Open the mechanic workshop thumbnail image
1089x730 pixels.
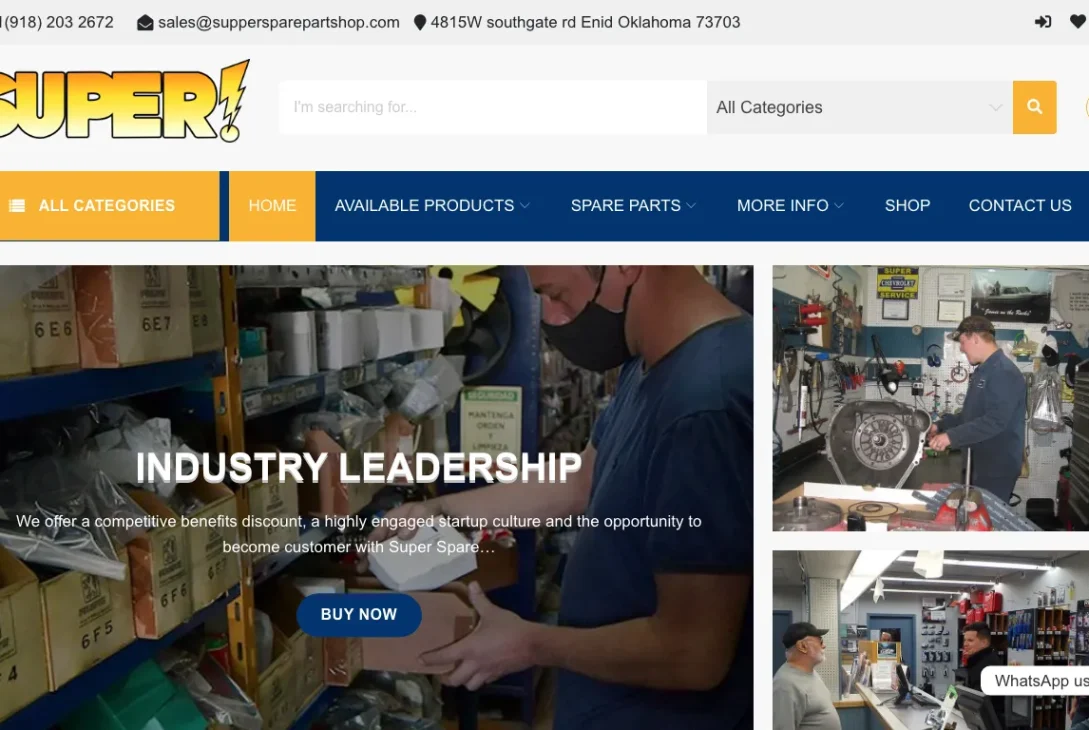[x=931, y=398]
